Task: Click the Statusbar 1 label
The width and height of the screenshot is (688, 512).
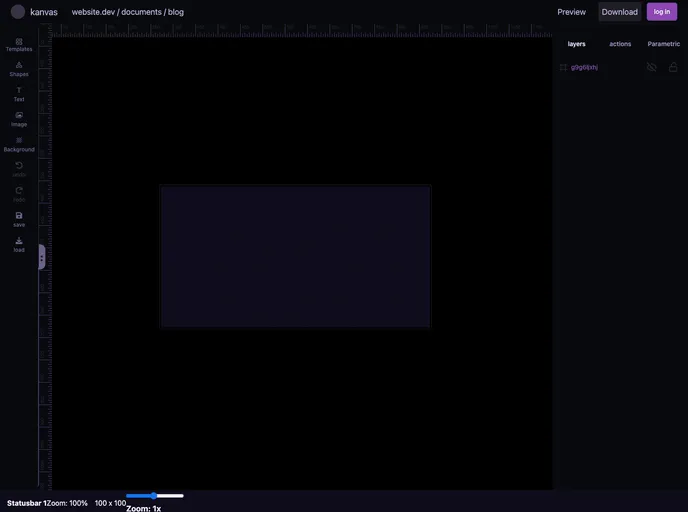Action: point(27,503)
